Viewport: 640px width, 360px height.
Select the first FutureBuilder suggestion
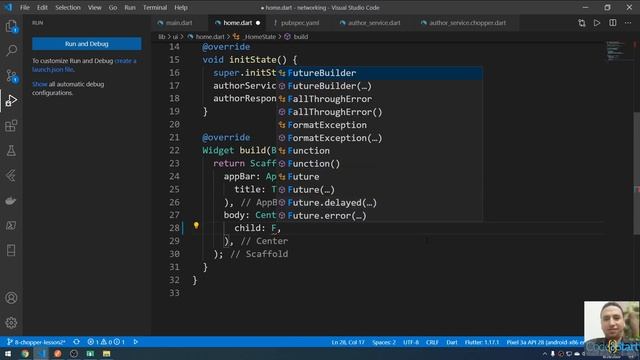pyautogui.click(x=380, y=73)
